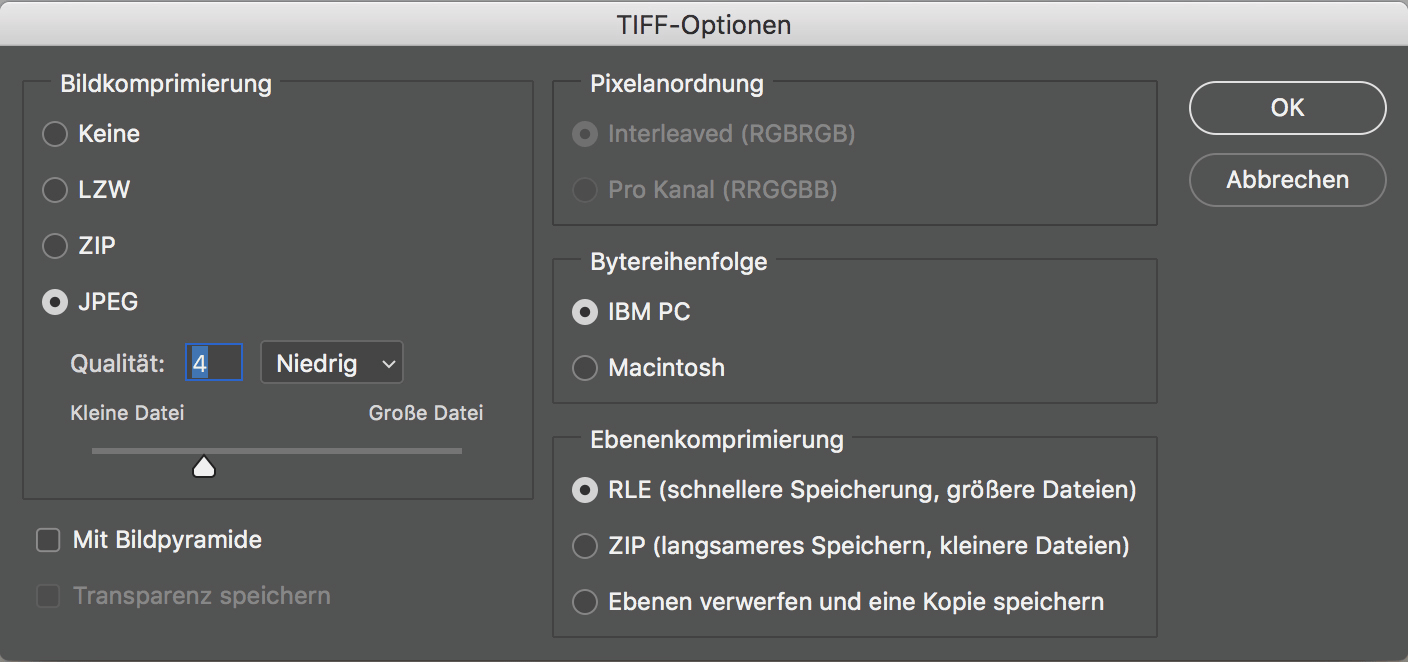Confirm with the OK button
The image size is (1408, 662).
tap(1287, 107)
